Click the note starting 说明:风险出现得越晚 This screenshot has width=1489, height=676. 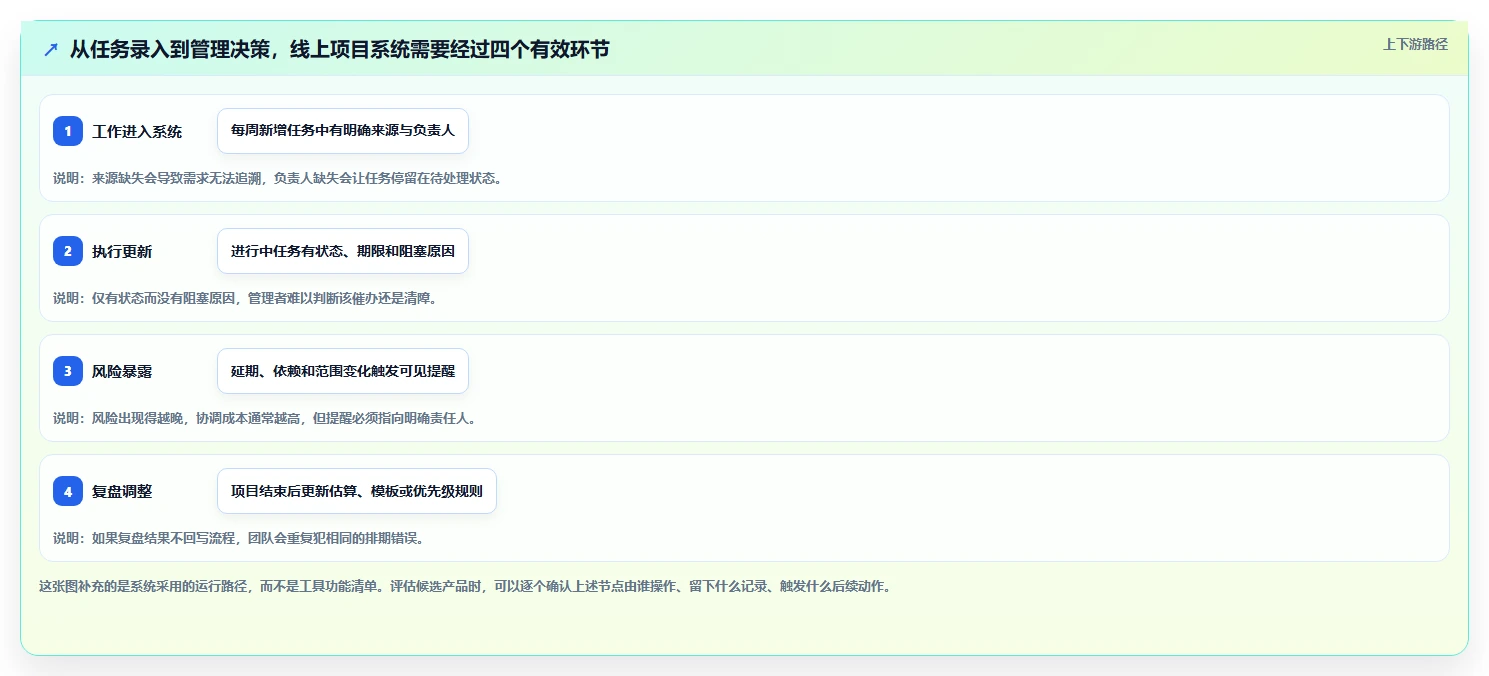tap(265, 418)
